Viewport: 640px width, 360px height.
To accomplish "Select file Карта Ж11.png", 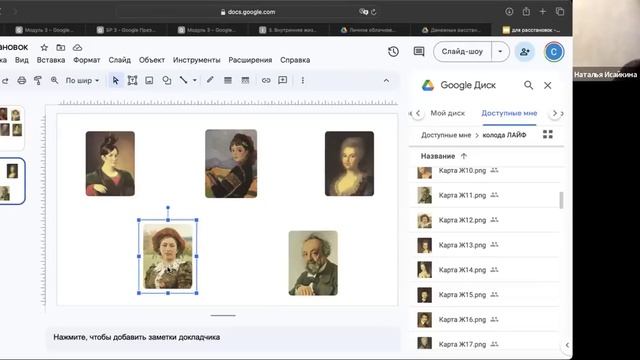I will [x=484, y=196].
